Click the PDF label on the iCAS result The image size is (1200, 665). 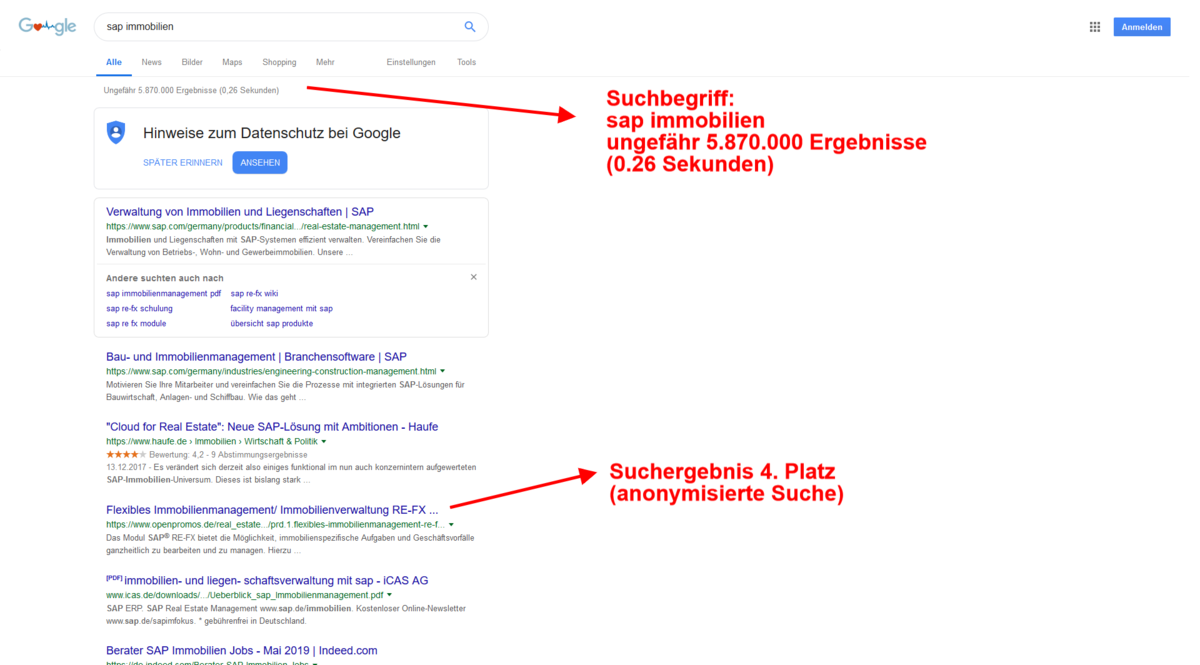tap(113, 577)
